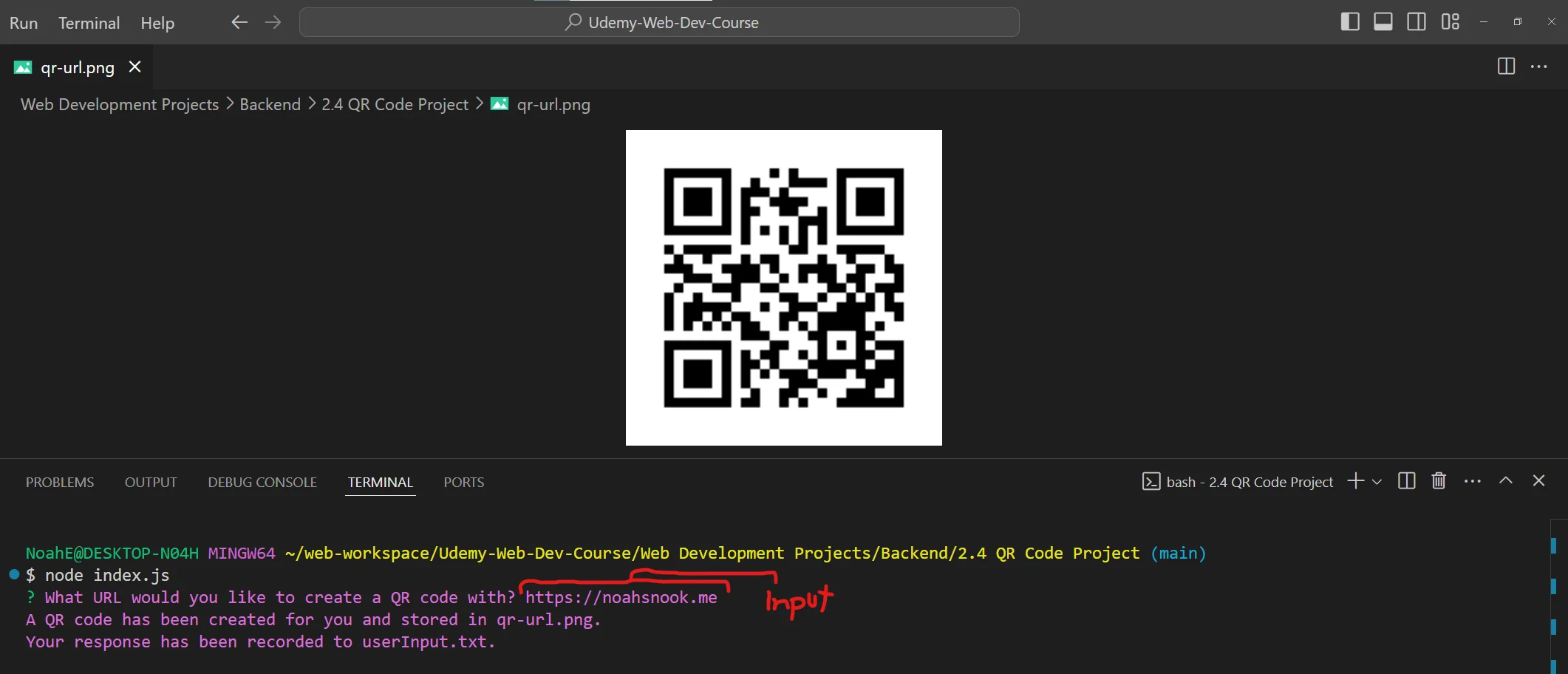This screenshot has width=1568, height=674.
Task: Switch to the PROBLEMS tab
Action: coord(60,482)
